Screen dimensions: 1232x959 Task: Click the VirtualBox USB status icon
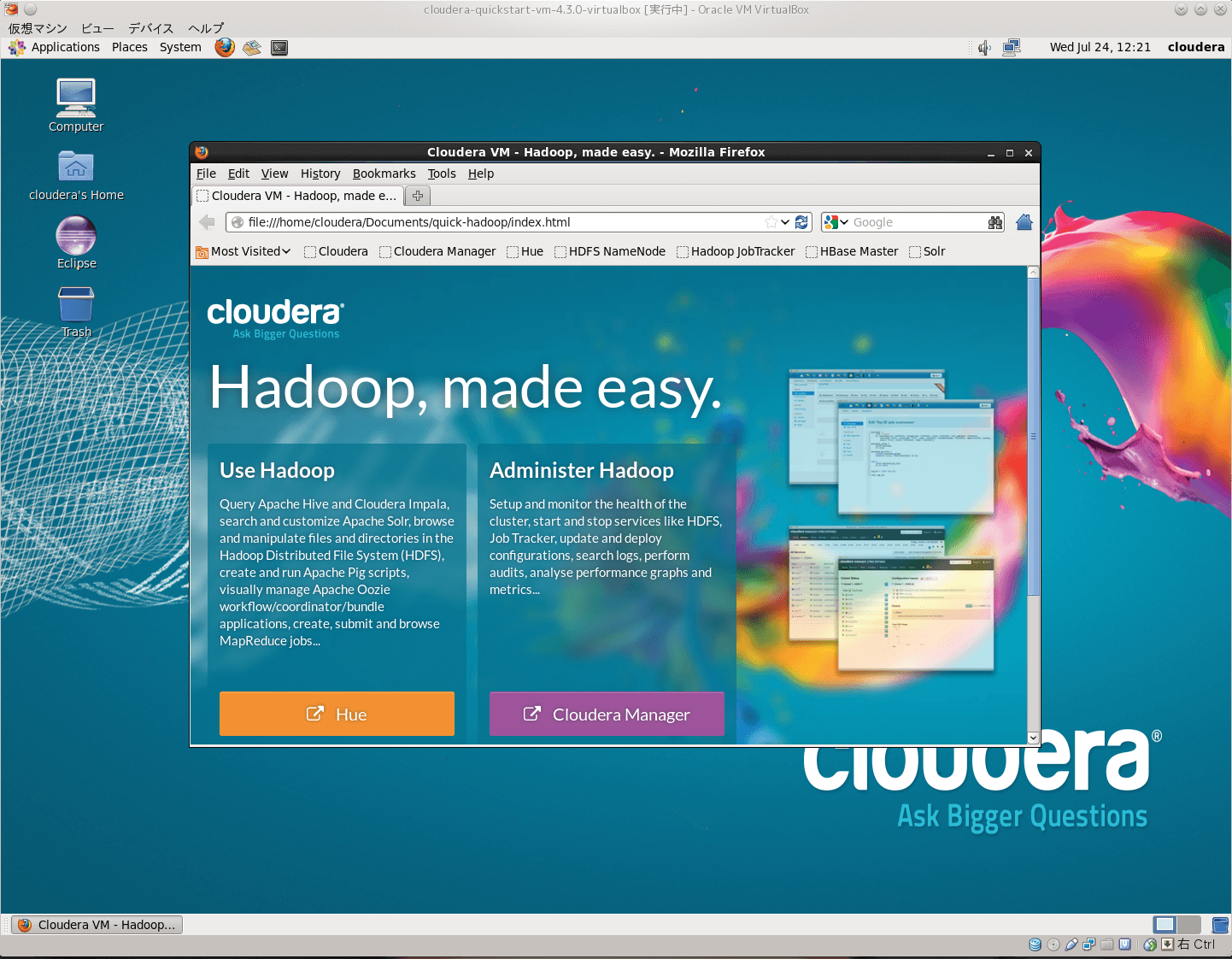click(x=1071, y=944)
